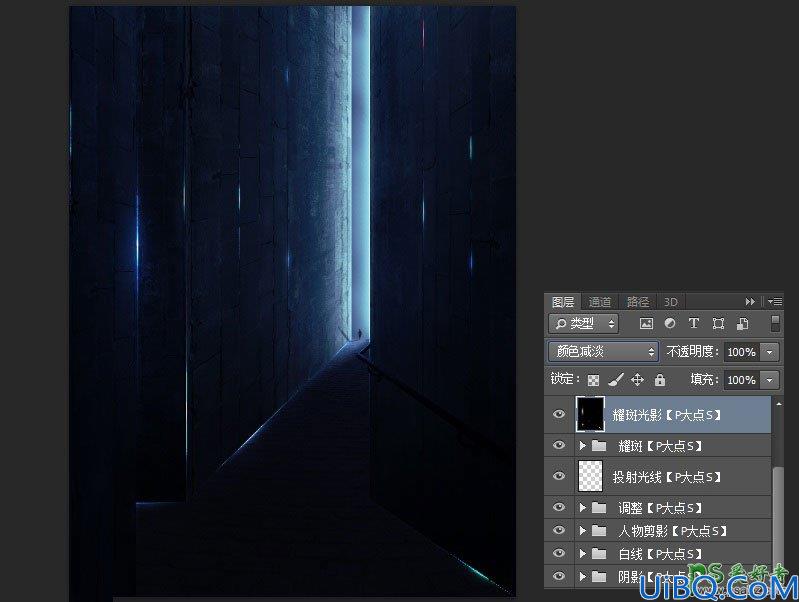The width and height of the screenshot is (799, 602).
Task: Switch to the 图层 tab
Action: 563,302
